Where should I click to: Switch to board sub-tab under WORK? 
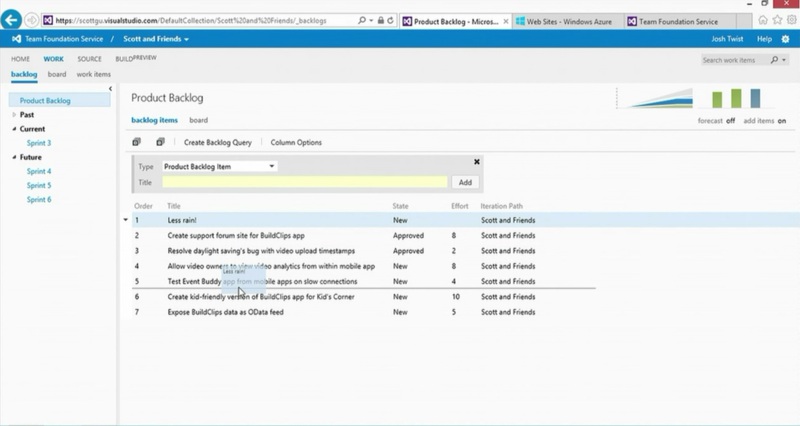[57, 74]
